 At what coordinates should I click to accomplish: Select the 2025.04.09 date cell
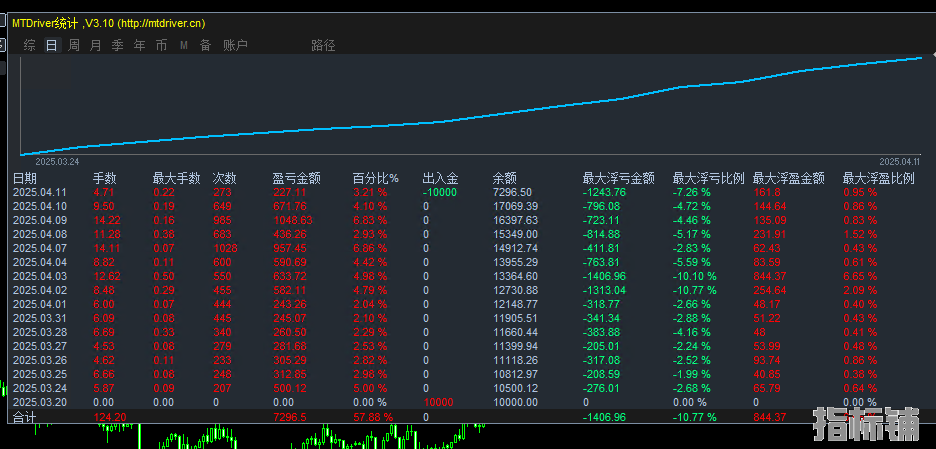click(39, 220)
